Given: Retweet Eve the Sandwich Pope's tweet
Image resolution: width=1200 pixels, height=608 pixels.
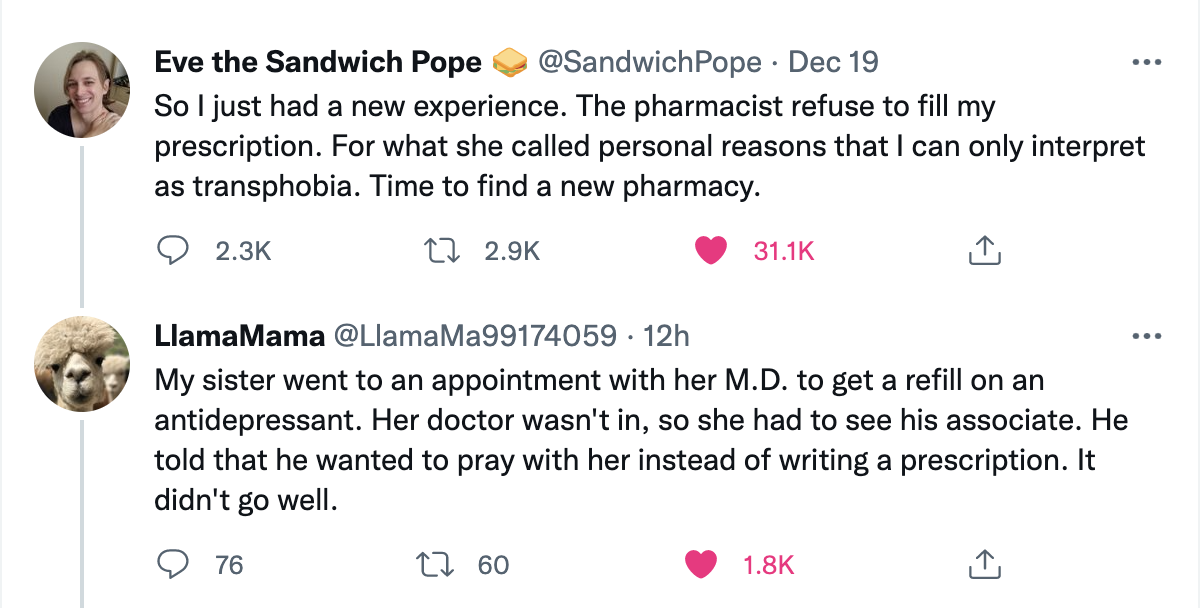Looking at the screenshot, I should (442, 250).
